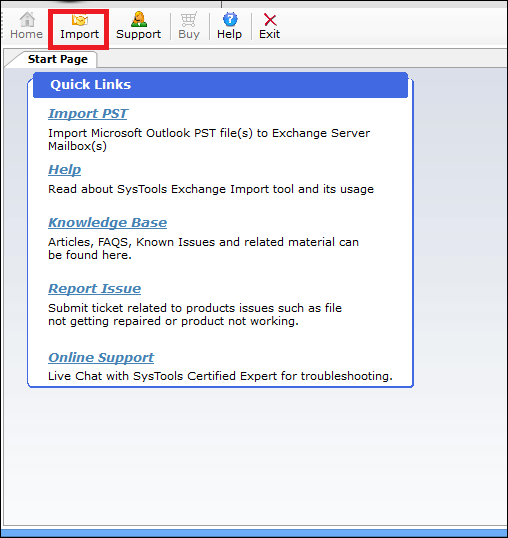Open the Help quick link
The image size is (508, 538).
tap(64, 170)
